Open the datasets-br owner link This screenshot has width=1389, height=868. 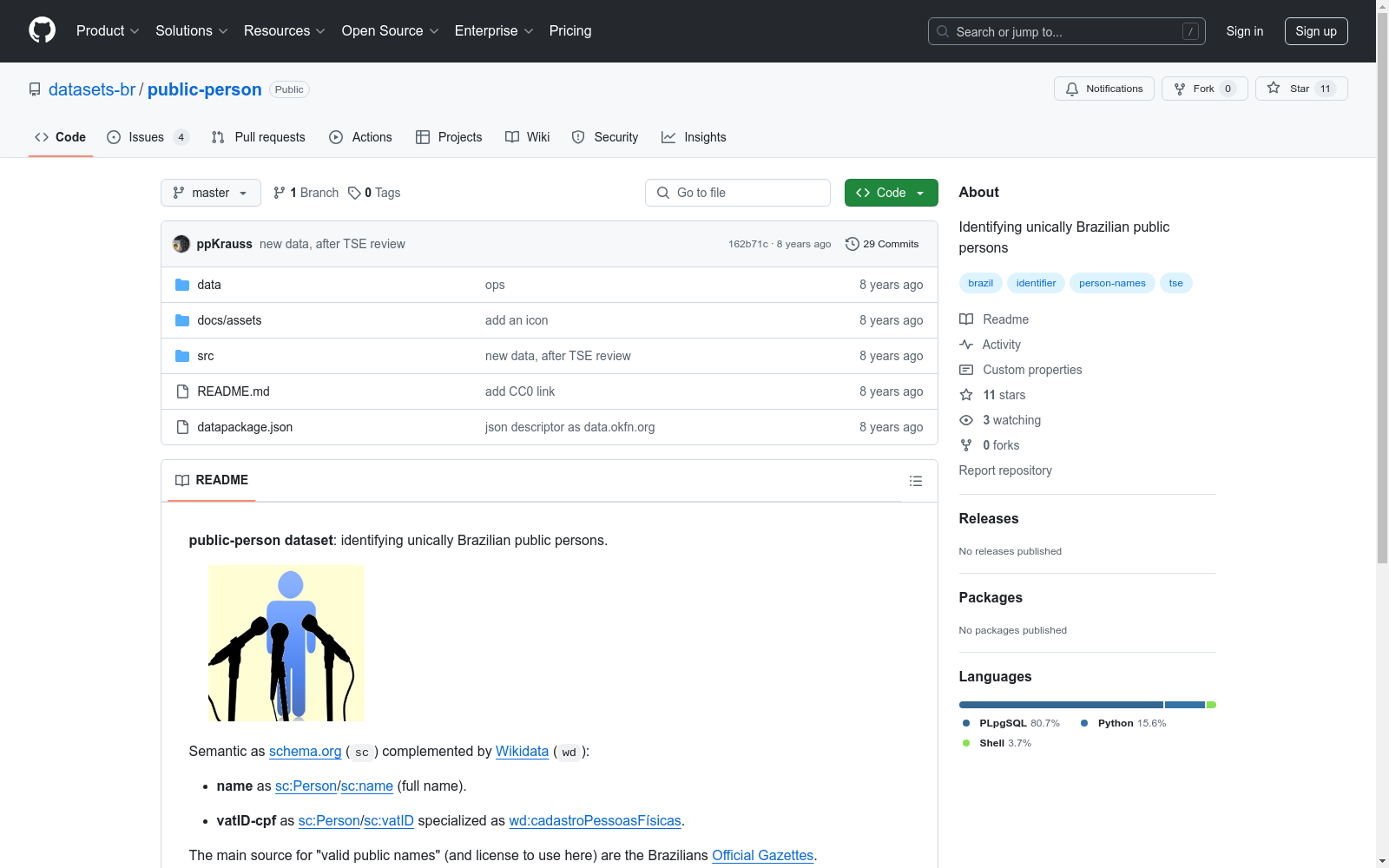point(92,89)
